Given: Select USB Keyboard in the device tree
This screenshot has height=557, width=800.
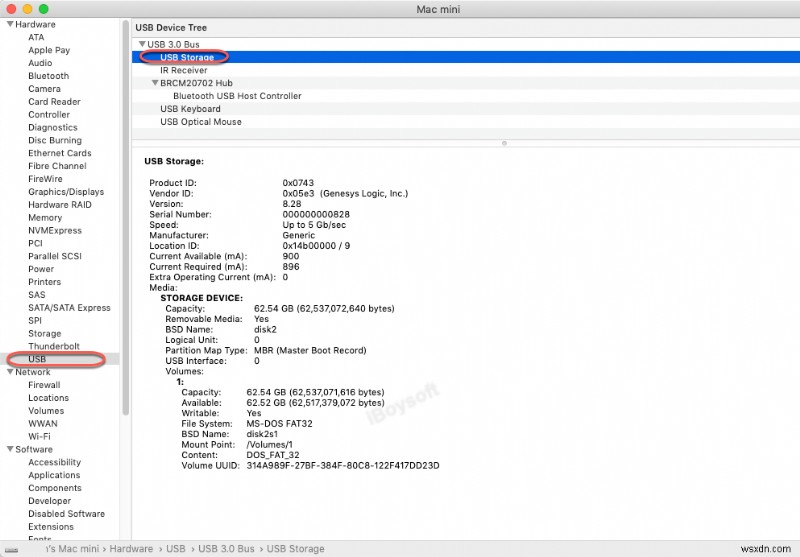Looking at the screenshot, I should (466, 109).
